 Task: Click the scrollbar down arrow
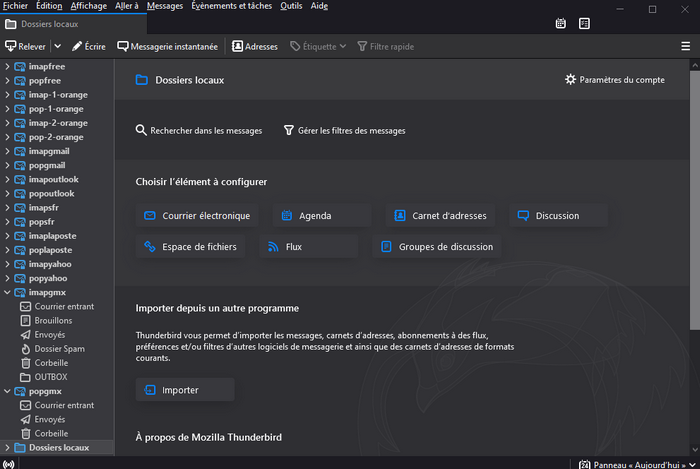[x=695, y=450]
